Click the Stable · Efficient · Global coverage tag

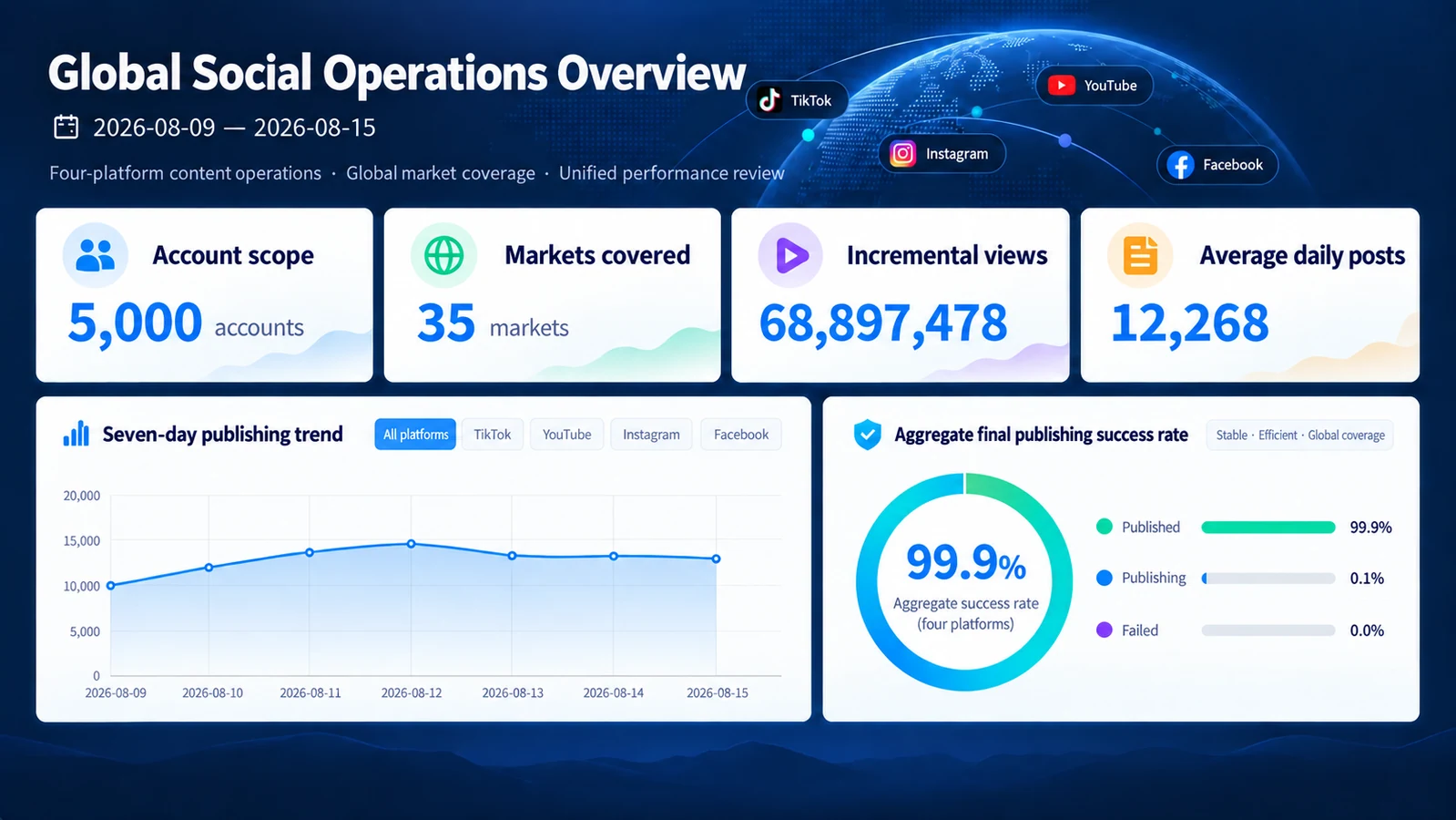1300,436
